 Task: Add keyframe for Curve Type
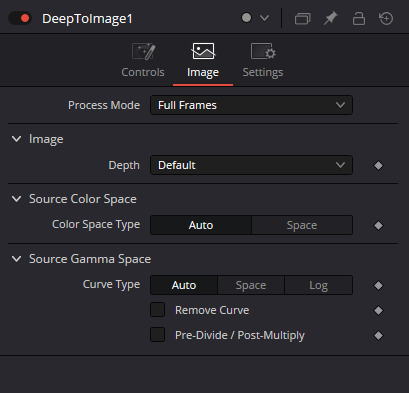(378, 285)
